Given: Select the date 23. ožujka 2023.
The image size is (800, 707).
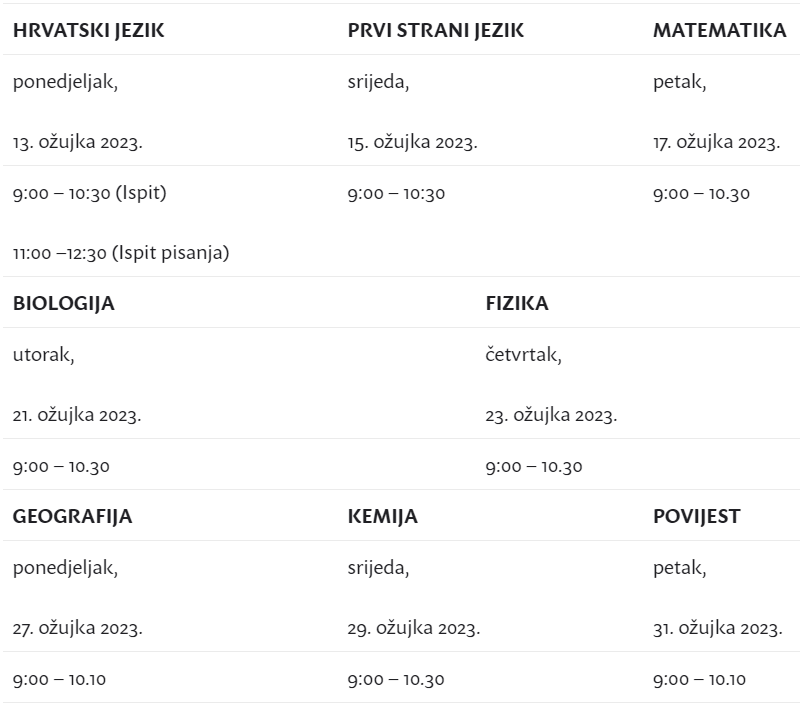Looking at the screenshot, I should pyautogui.click(x=552, y=415).
